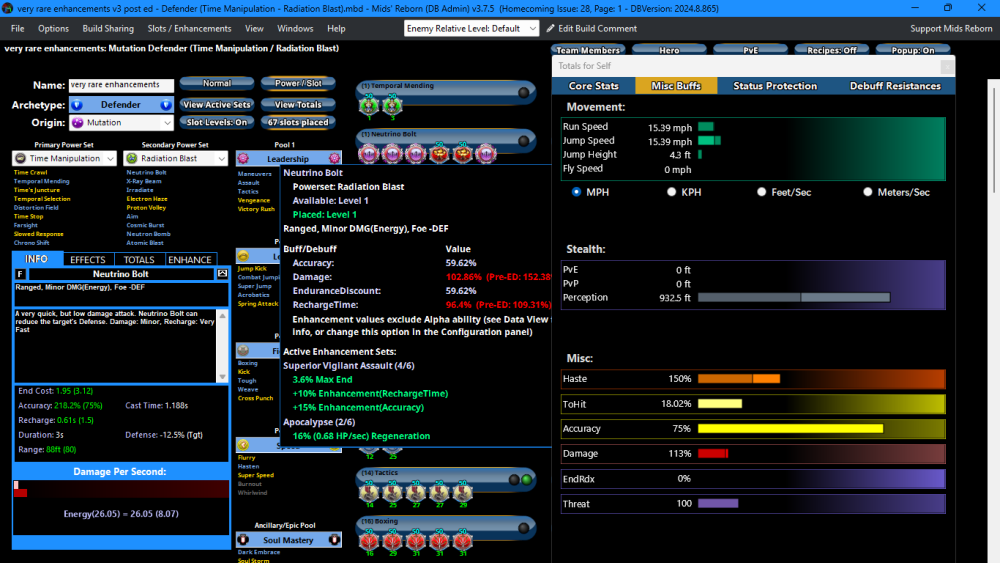
Task: Click into the build Name field
Action: point(120,86)
